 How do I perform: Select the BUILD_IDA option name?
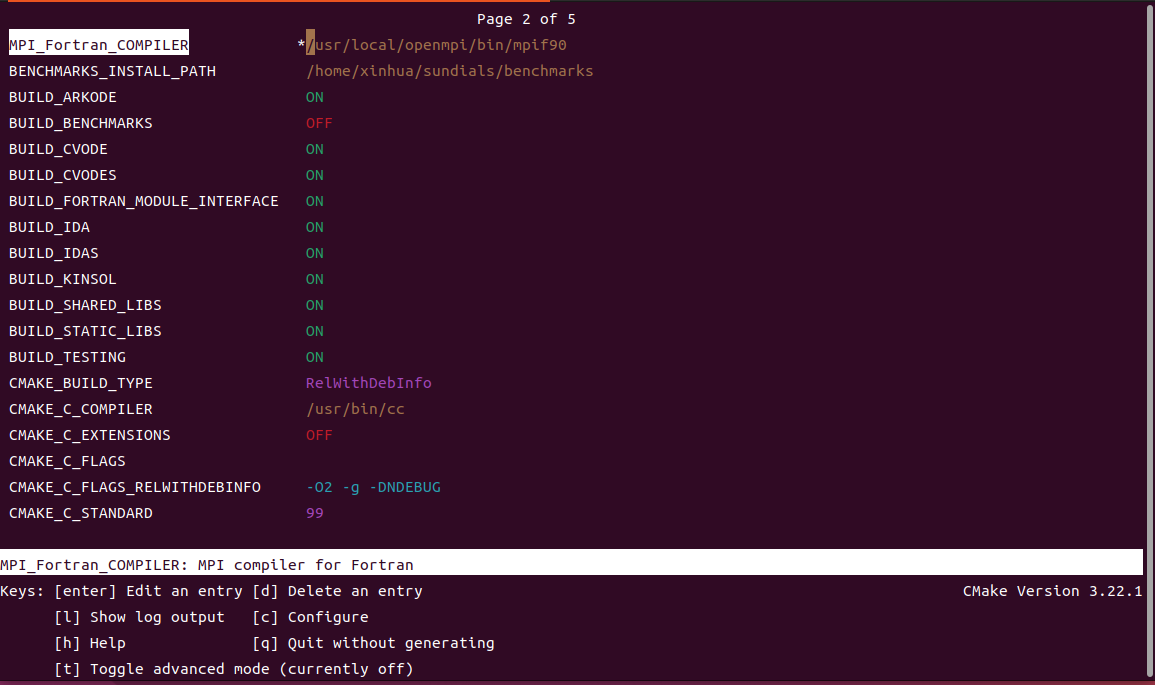point(49,228)
